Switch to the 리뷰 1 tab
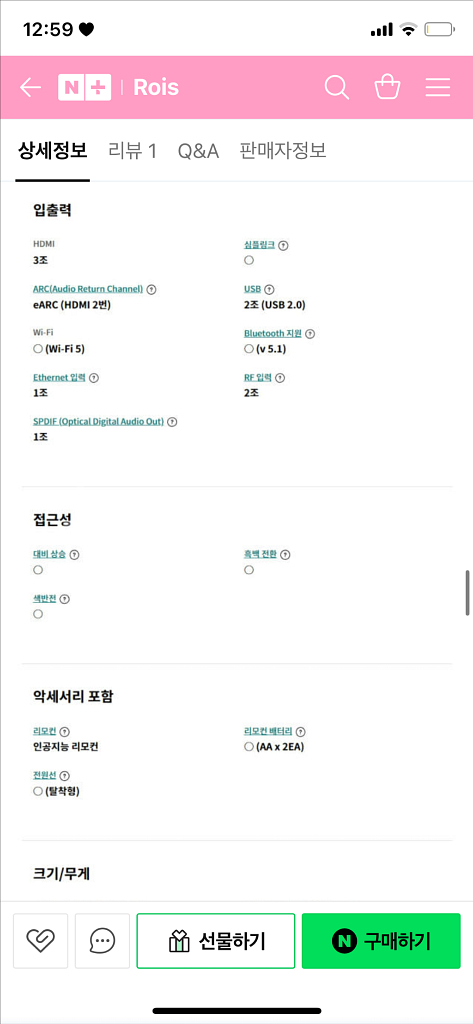Screen dimensions: 473x1024 [x=133, y=151]
